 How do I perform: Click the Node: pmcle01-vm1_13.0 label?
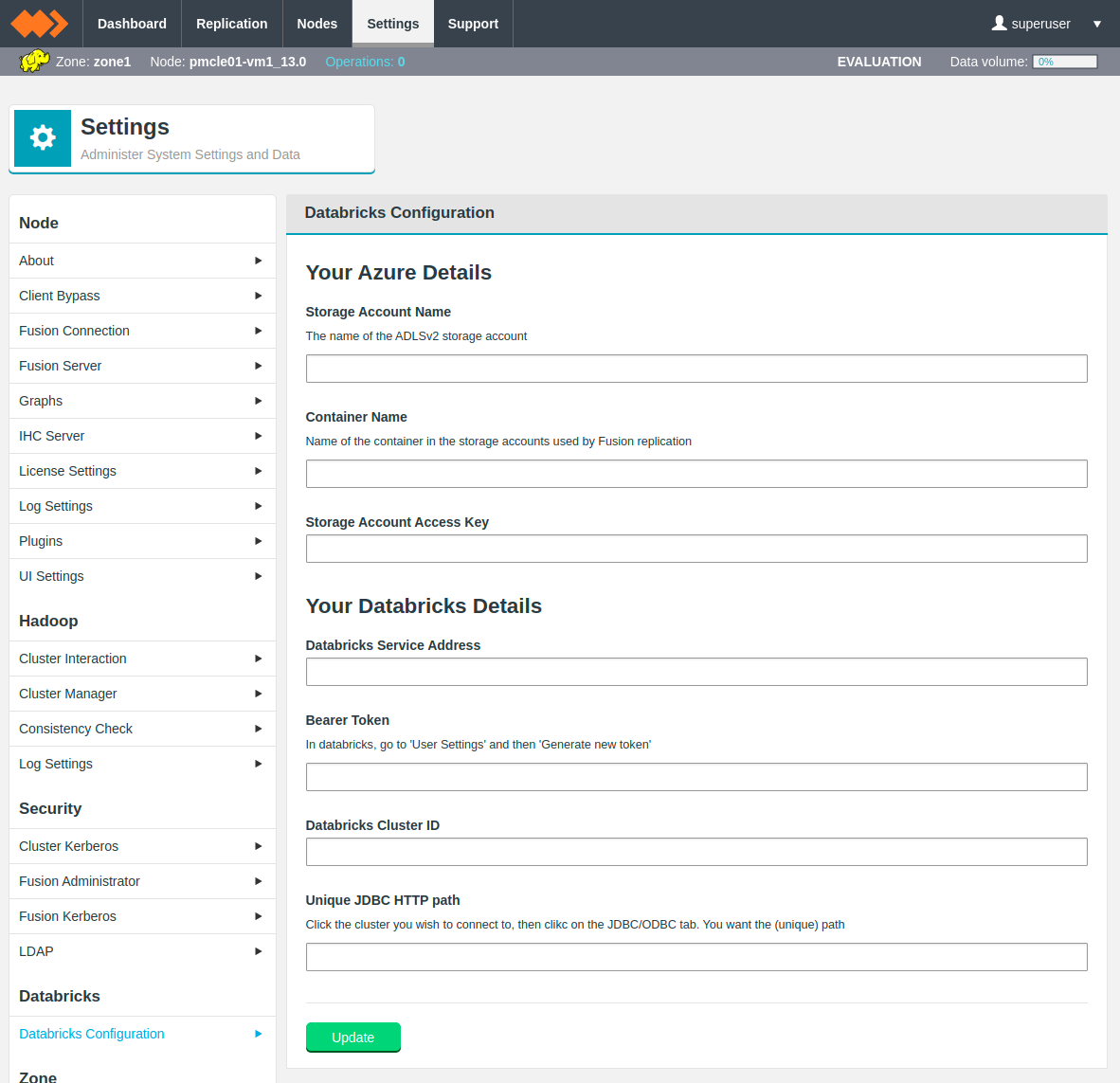coord(227,63)
